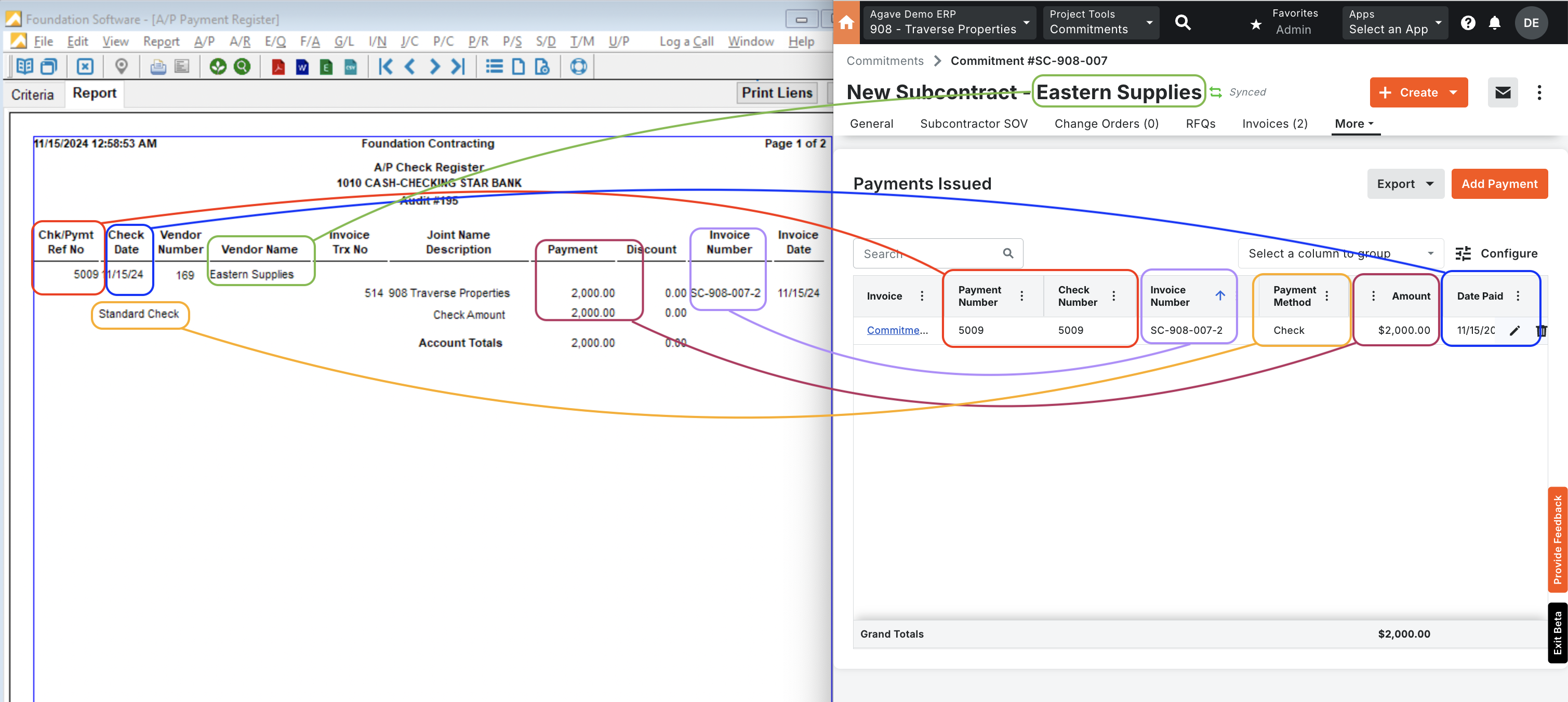Click the blue X close-record toolbar icon
The height and width of the screenshot is (702, 1568).
pos(85,66)
